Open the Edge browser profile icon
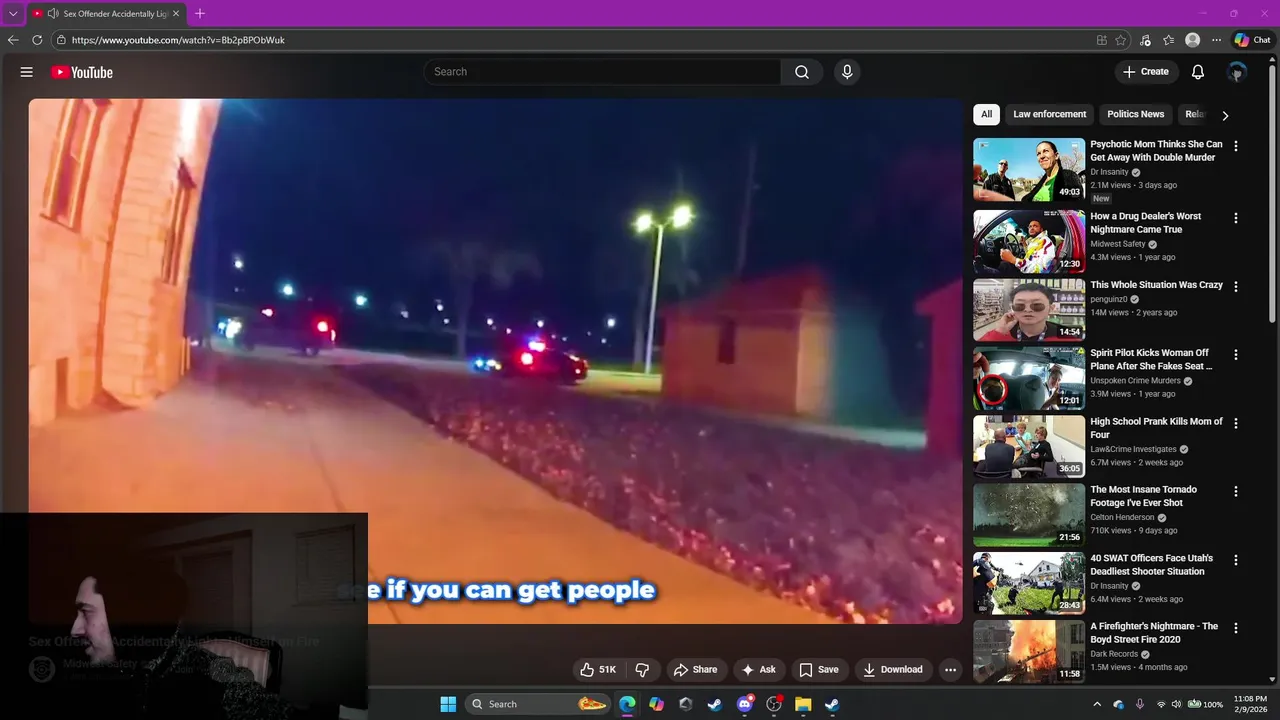1280x720 pixels. point(1192,40)
